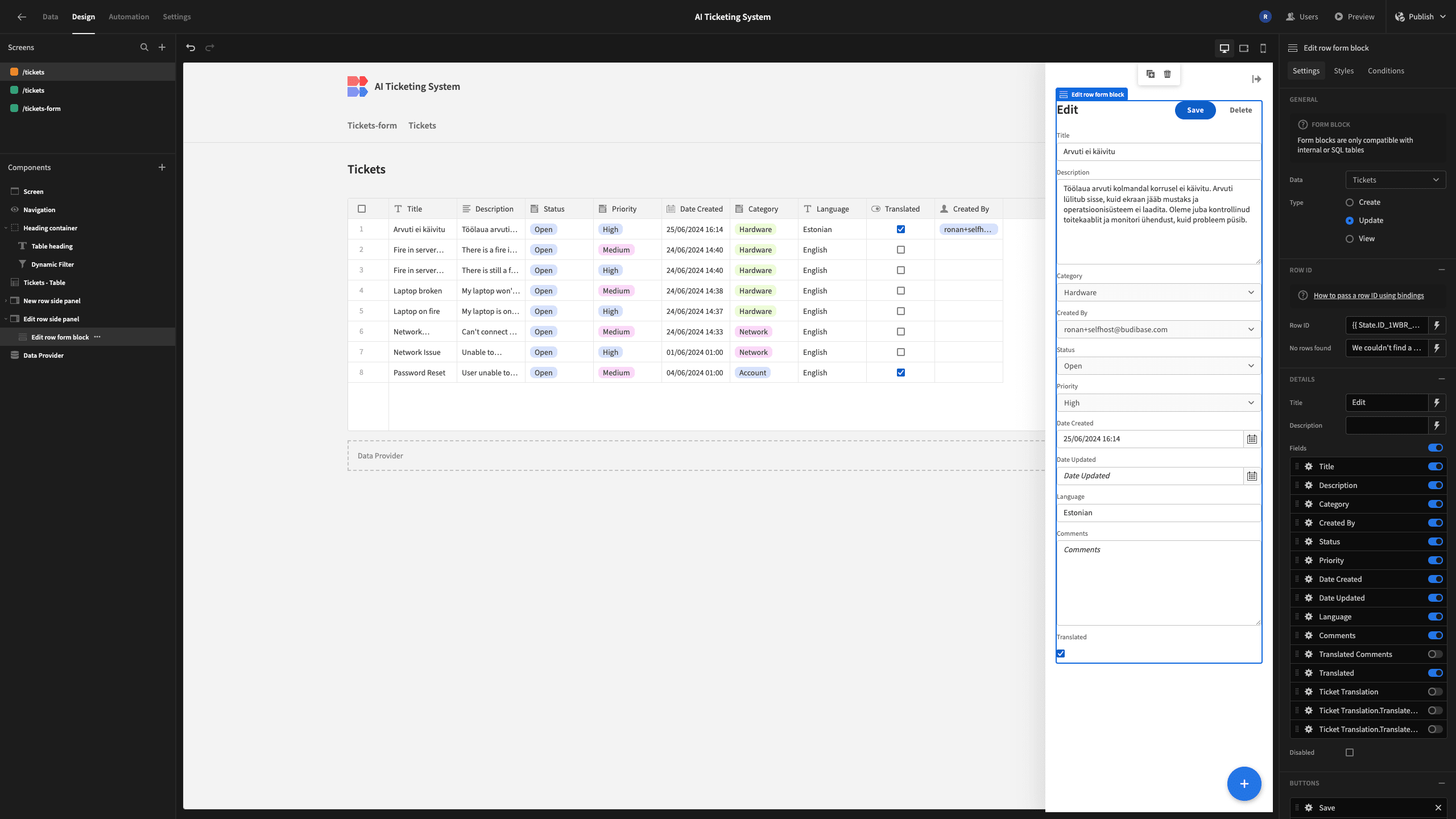
Task: Click the Language input field
Action: coord(1159,513)
